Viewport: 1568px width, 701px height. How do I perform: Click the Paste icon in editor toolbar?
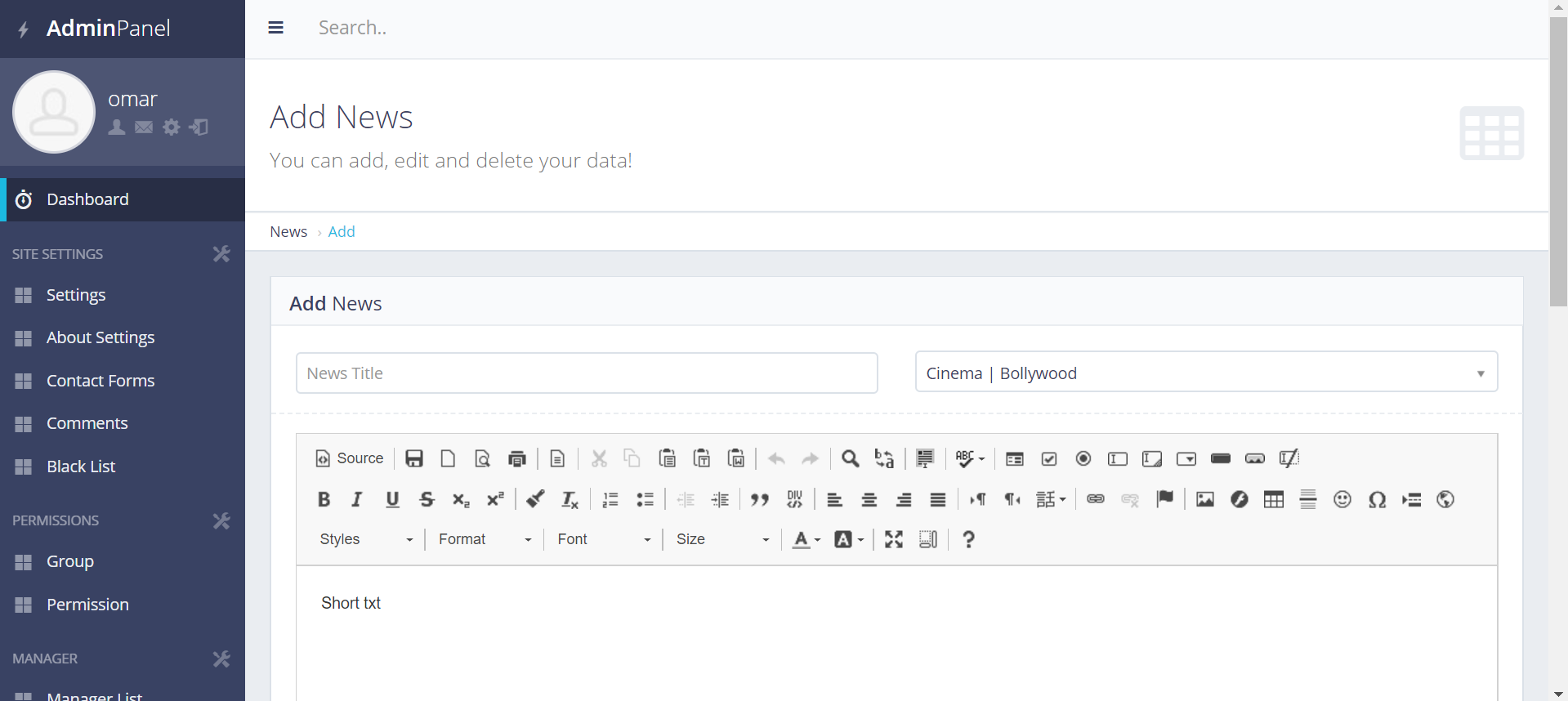(667, 458)
